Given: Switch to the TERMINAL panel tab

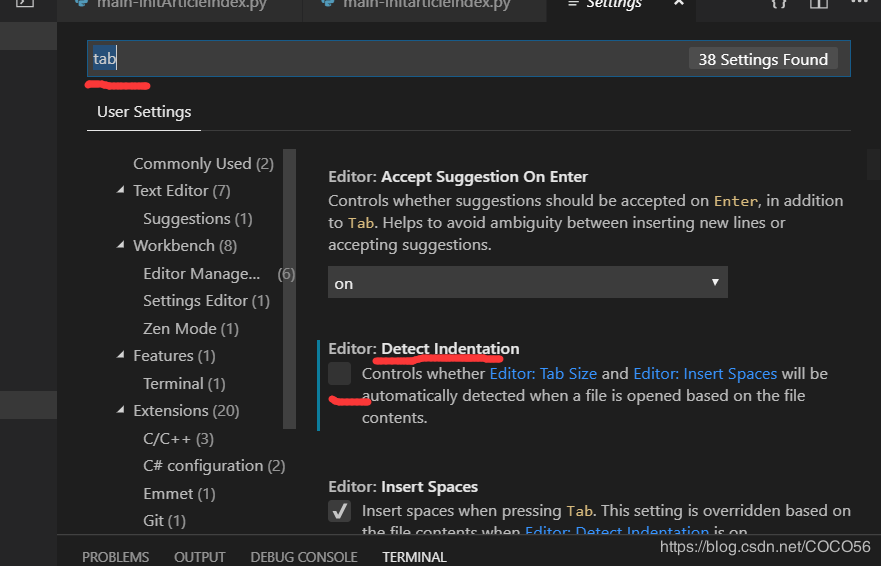Looking at the screenshot, I should (x=414, y=557).
